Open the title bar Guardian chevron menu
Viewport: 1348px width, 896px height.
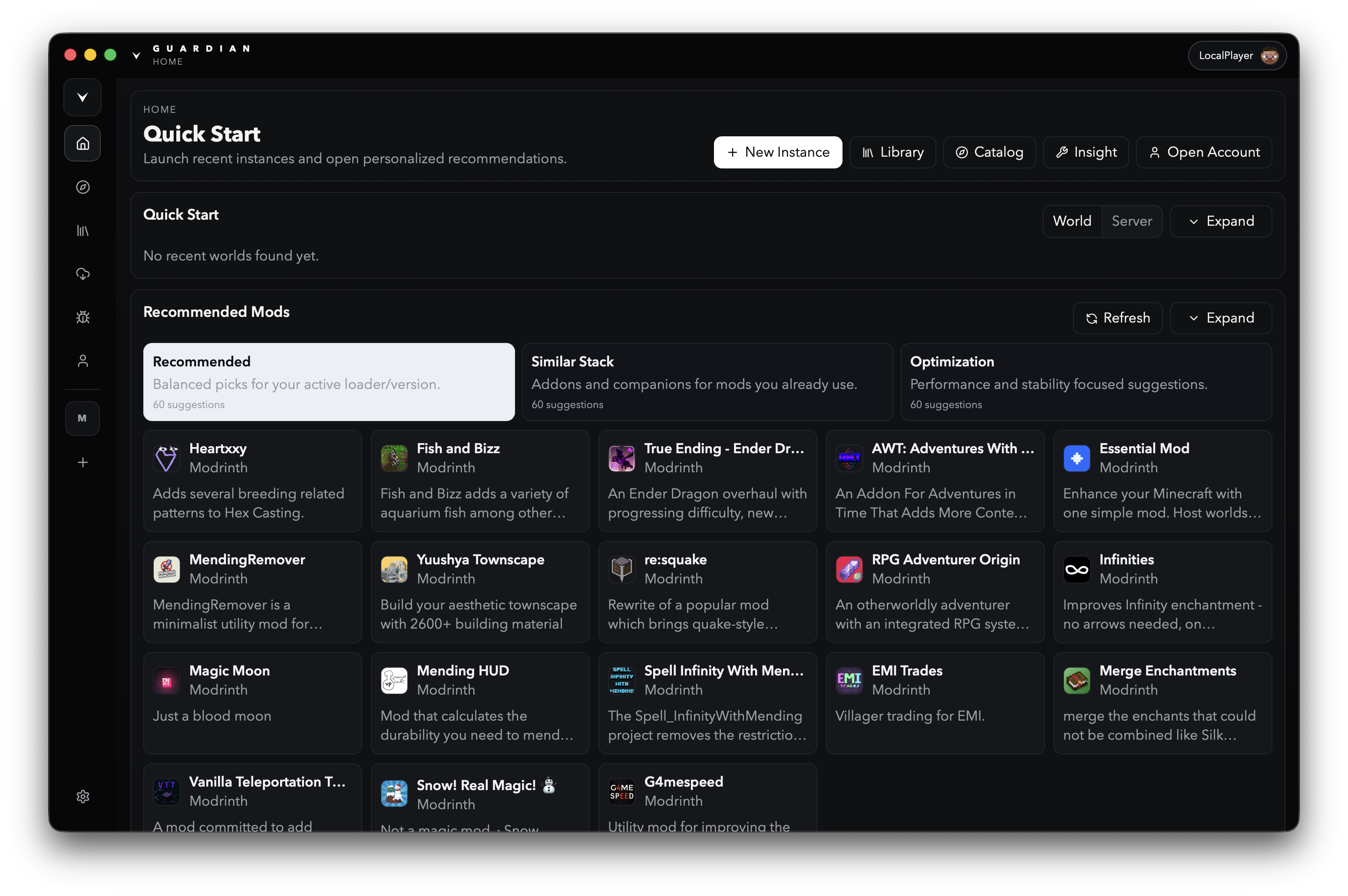(136, 56)
